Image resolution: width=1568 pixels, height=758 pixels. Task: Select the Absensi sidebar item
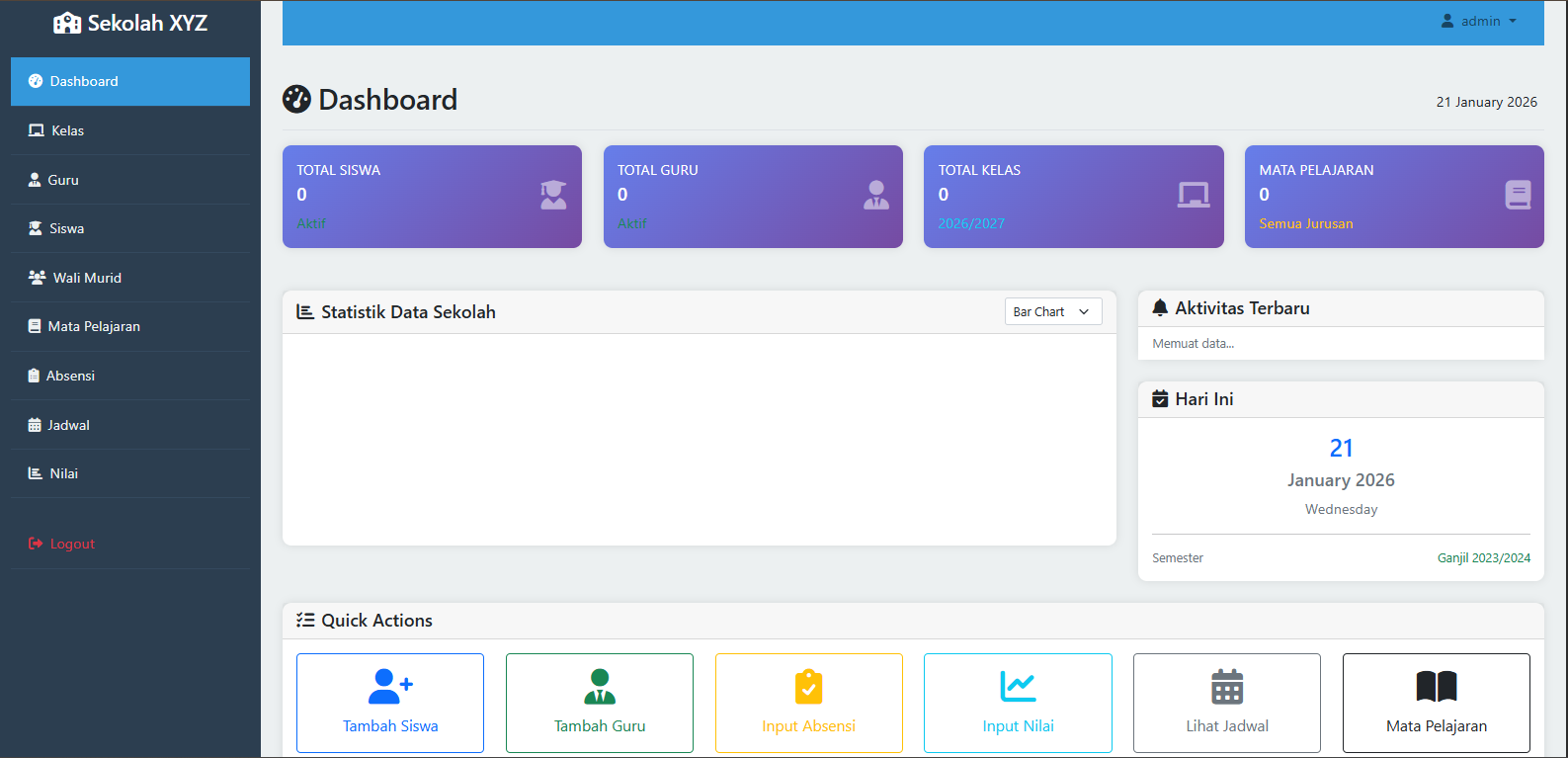[x=70, y=376]
